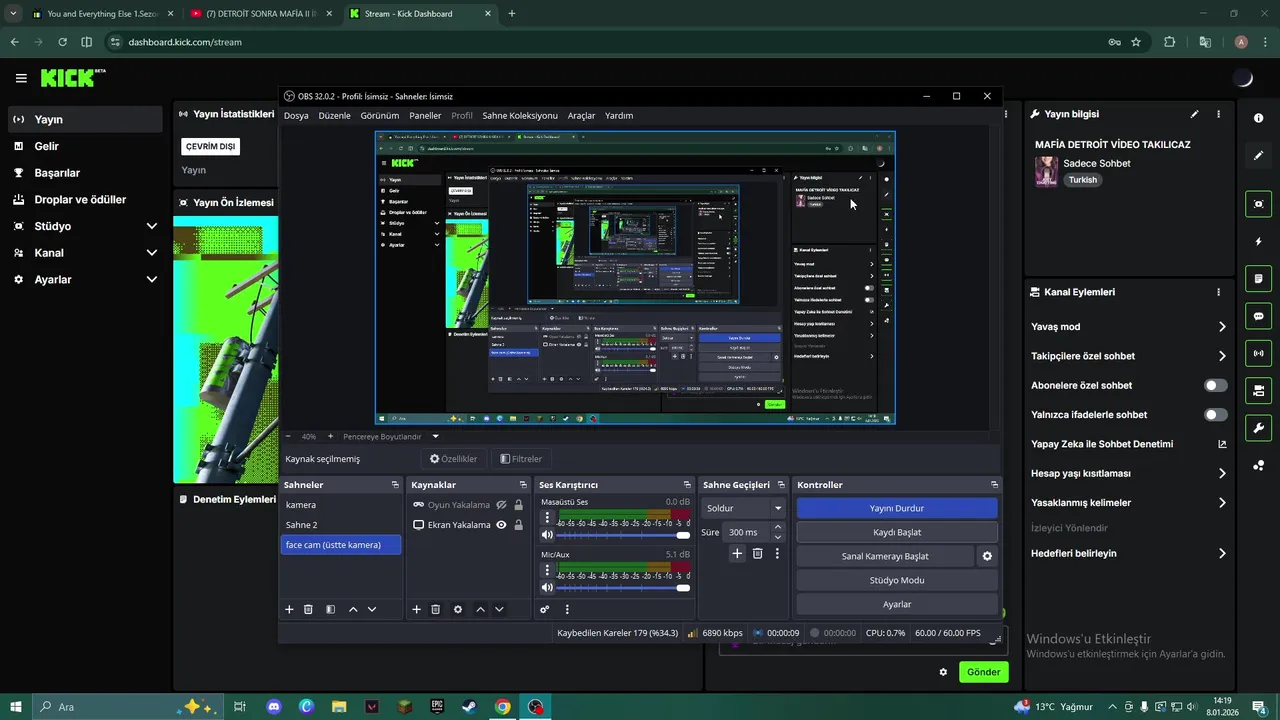The image size is (1280, 720).
Task: Open the preview scaling dropdown arrow
Action: coord(435,437)
